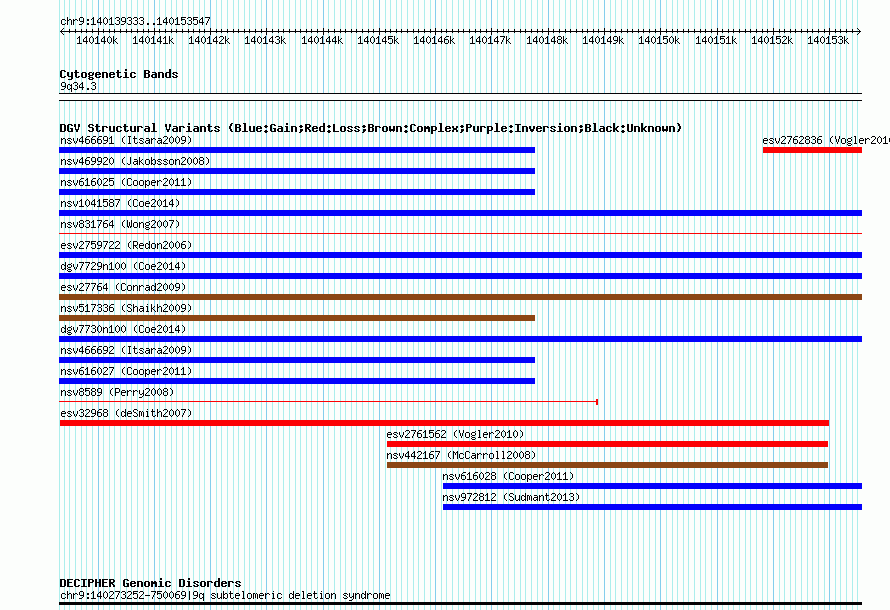Open the nsv517336 (Shaikh2009) label

click(x=126, y=308)
